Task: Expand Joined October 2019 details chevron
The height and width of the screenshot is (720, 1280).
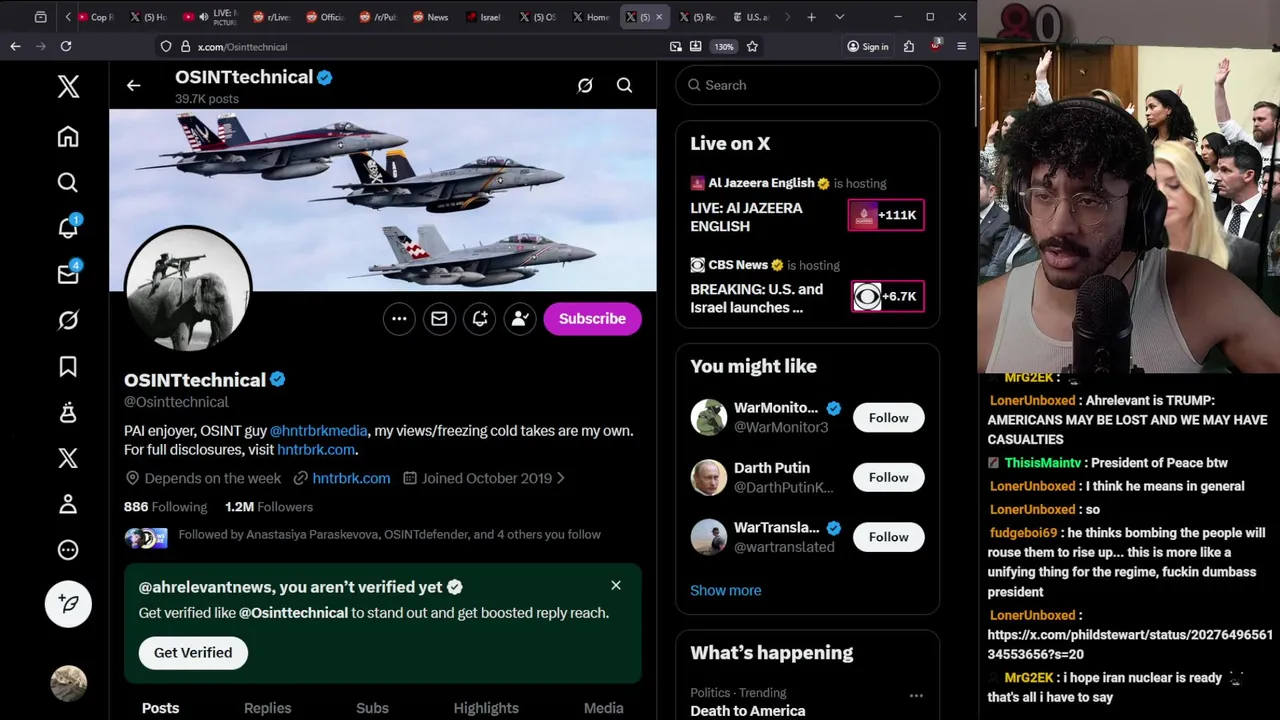Action: (x=561, y=478)
